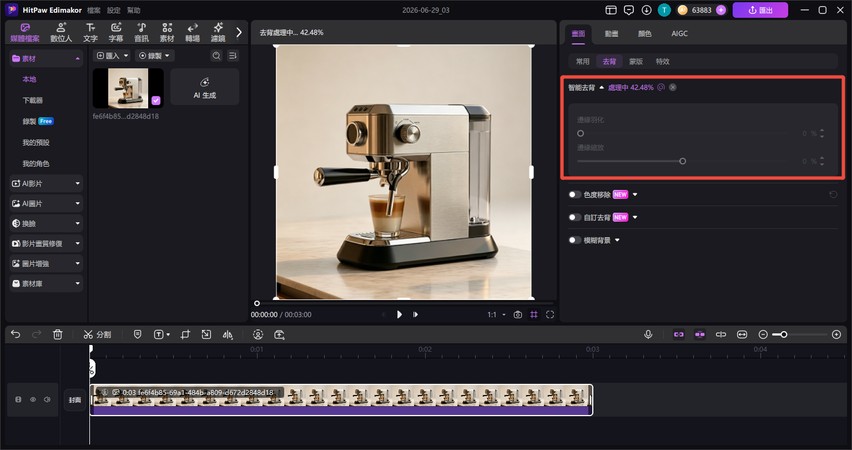Change media list sort/view icon

tap(233, 55)
